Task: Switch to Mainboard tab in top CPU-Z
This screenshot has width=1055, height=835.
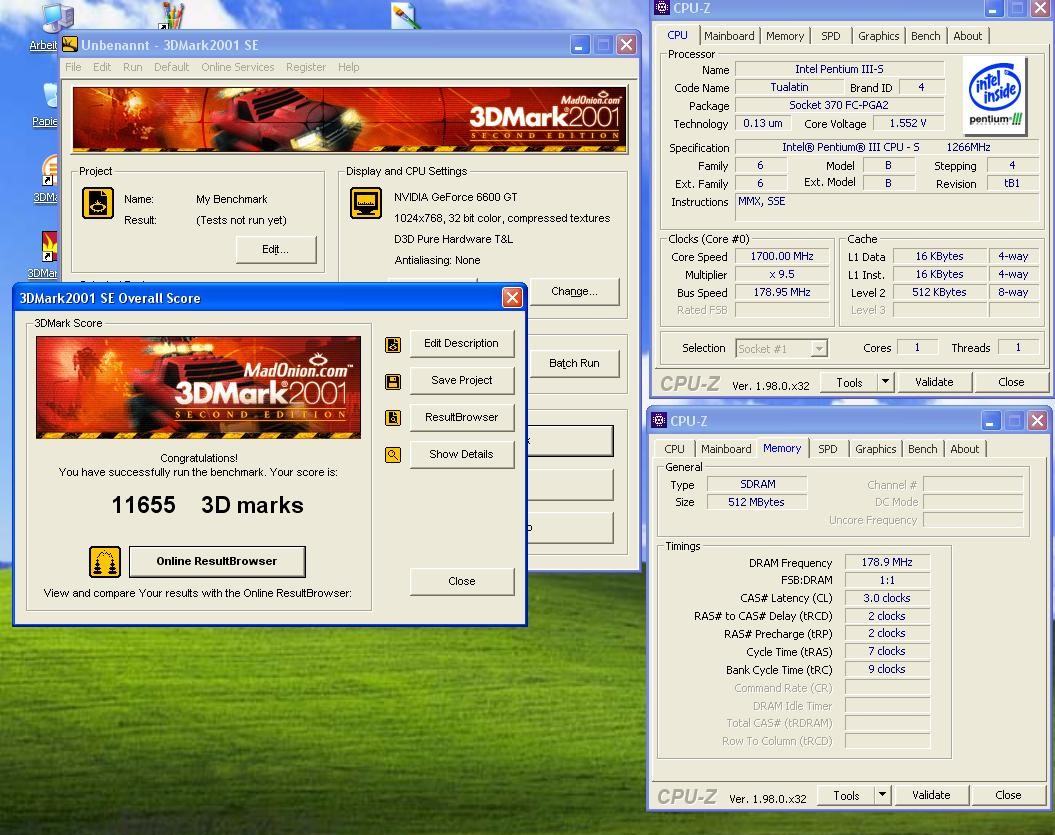Action: 729,36
